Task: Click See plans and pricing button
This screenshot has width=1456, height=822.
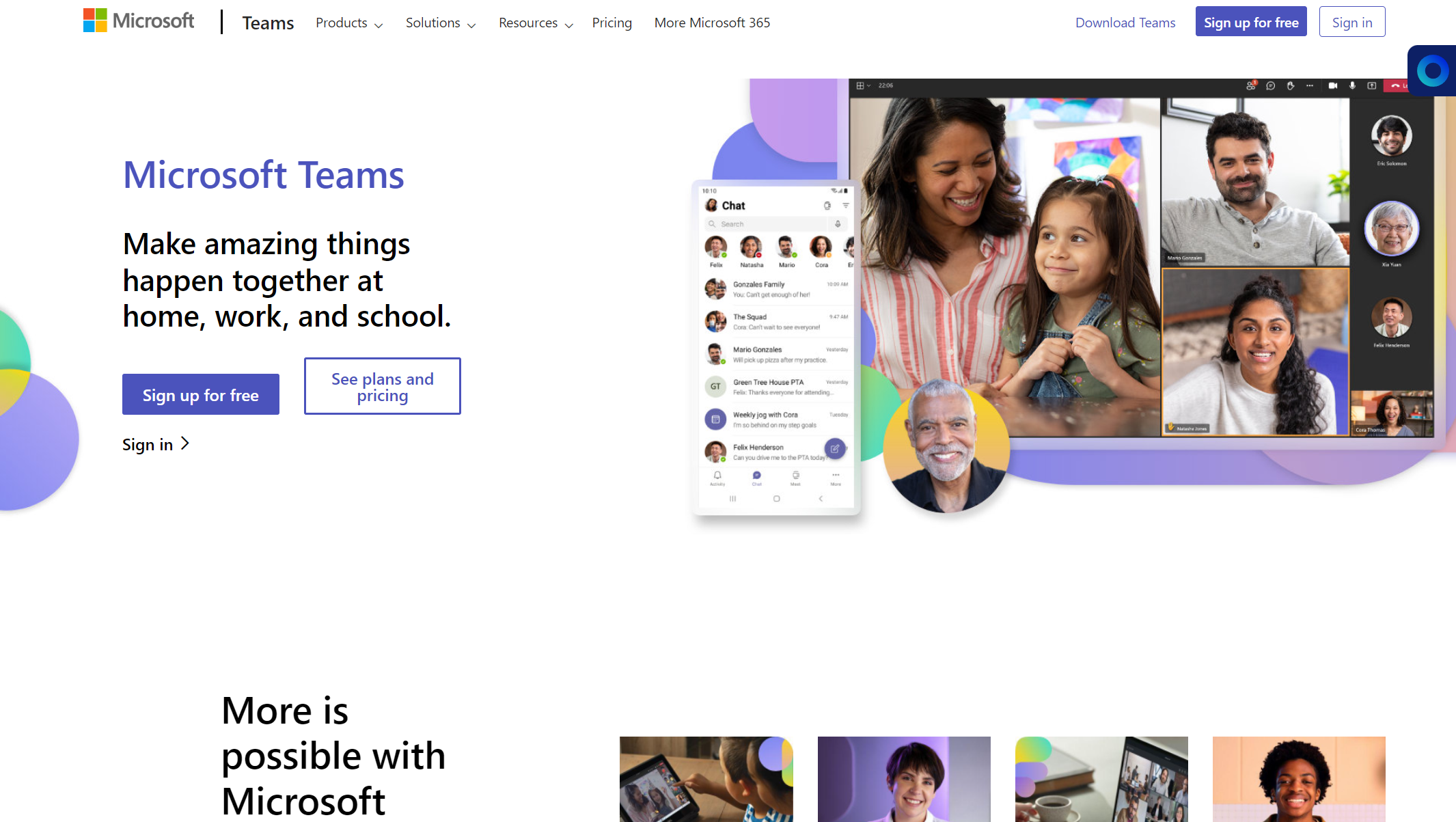Action: tap(383, 386)
